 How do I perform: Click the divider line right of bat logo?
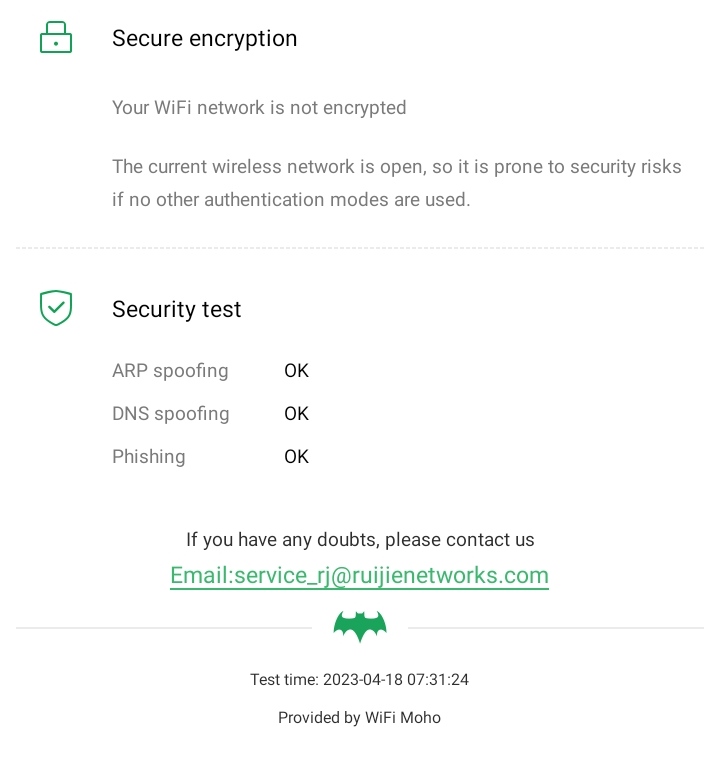click(x=556, y=628)
